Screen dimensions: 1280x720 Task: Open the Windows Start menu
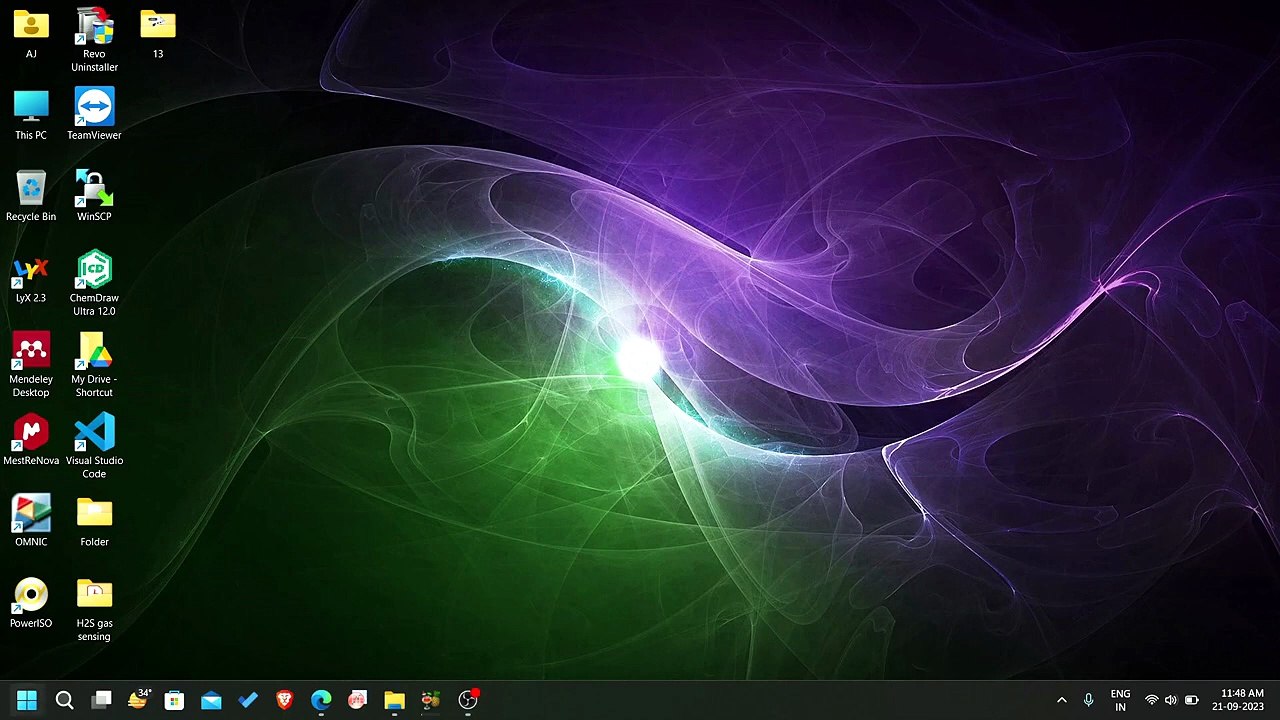click(x=27, y=700)
